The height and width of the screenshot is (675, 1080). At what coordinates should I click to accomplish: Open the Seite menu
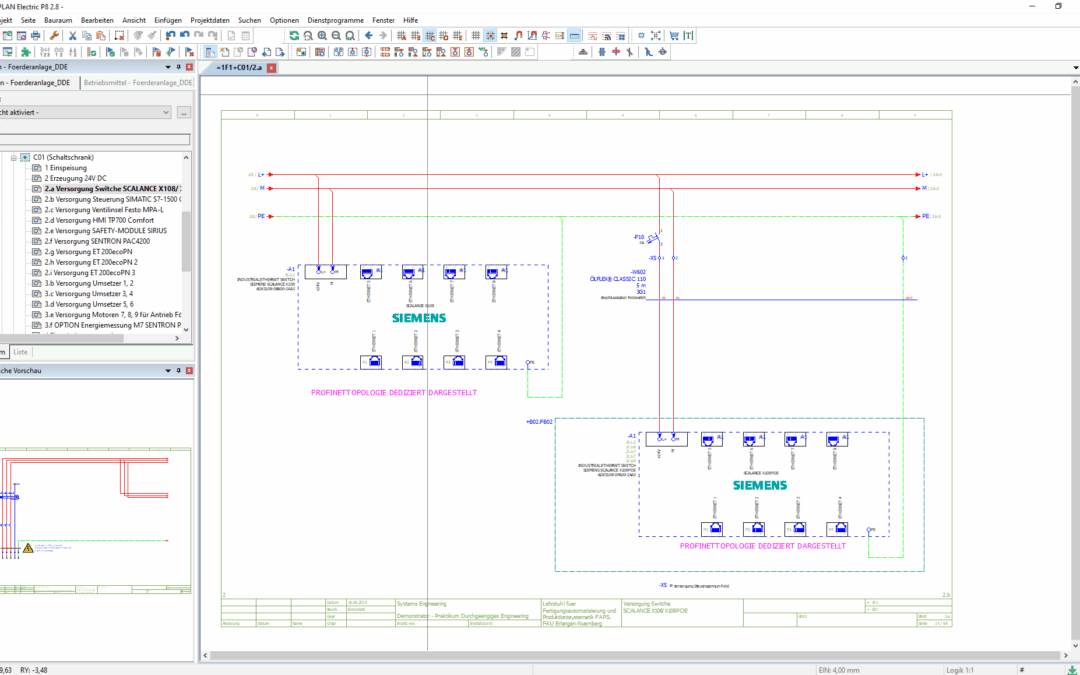coord(28,21)
